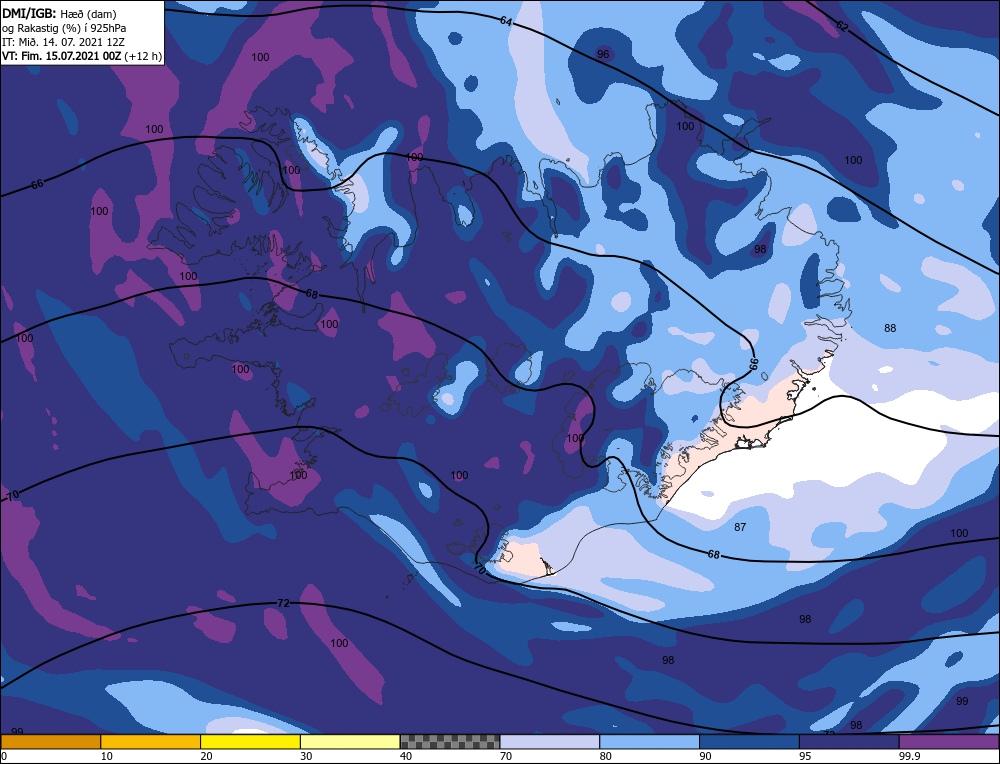Click the dark navy 95–99.9 legend swatch
The width and height of the screenshot is (1000, 764).
(849, 741)
